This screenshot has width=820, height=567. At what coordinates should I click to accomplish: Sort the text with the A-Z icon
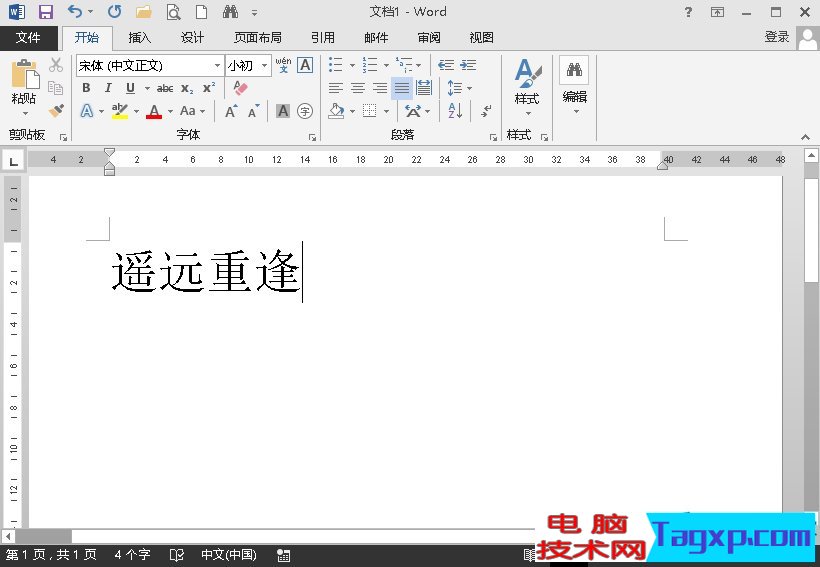[455, 111]
